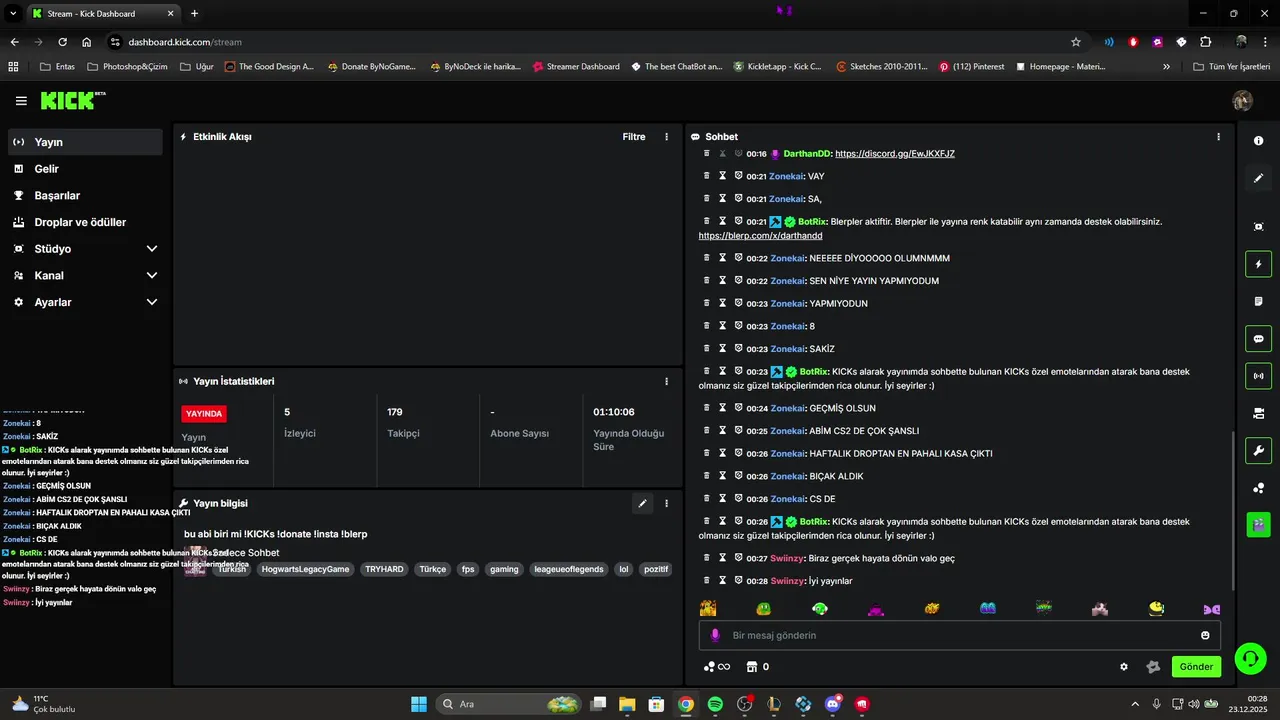This screenshot has height=720, width=1280.
Task: Toggle the broadcast statistics panel icon
Action: coord(1258,376)
